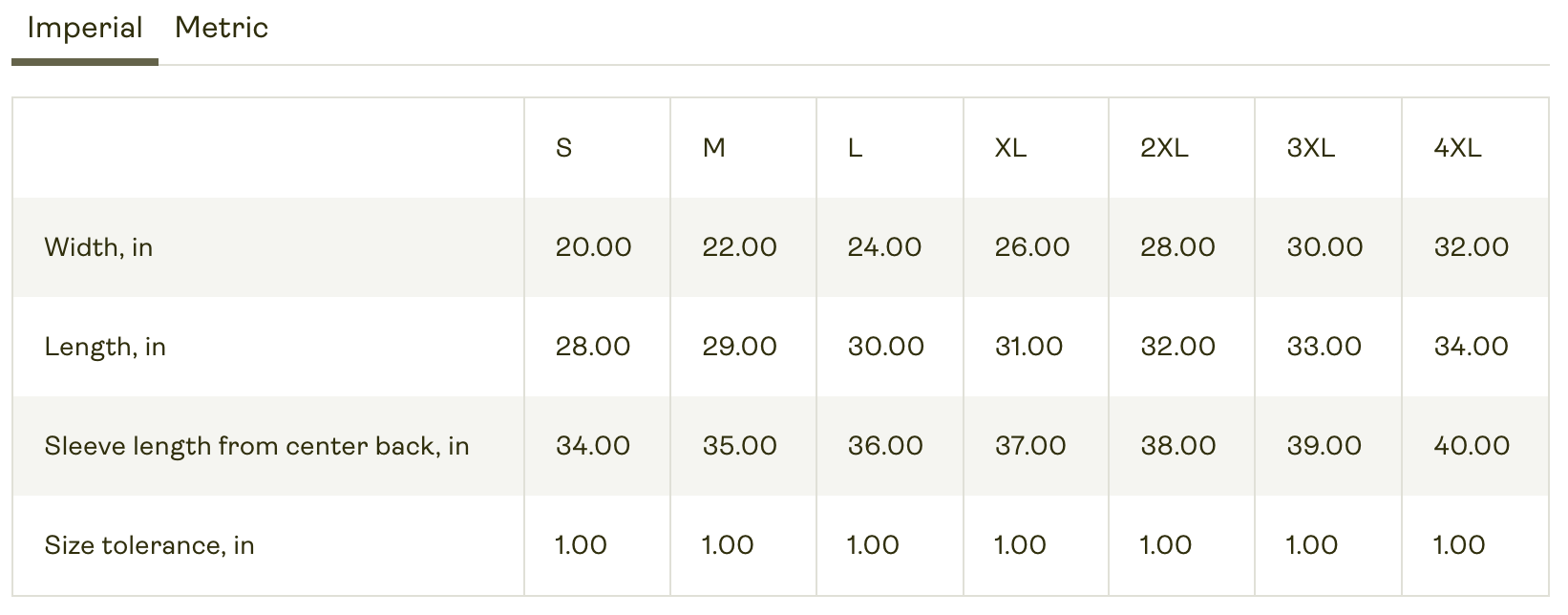The width and height of the screenshot is (1568, 615).
Task: Click the "Width, in" row label
Action: coord(98,247)
